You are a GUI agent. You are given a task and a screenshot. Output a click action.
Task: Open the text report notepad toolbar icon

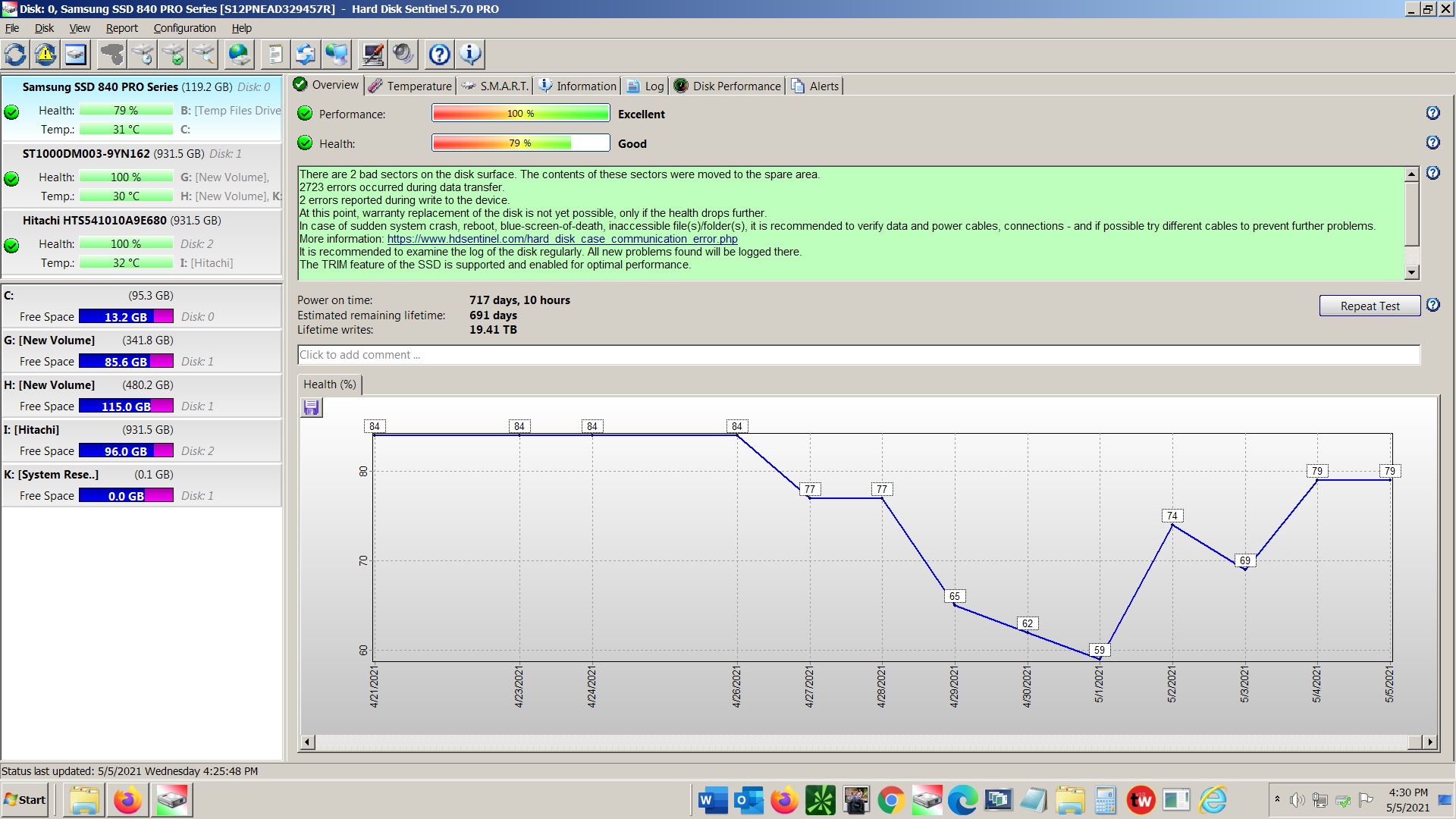(275, 55)
